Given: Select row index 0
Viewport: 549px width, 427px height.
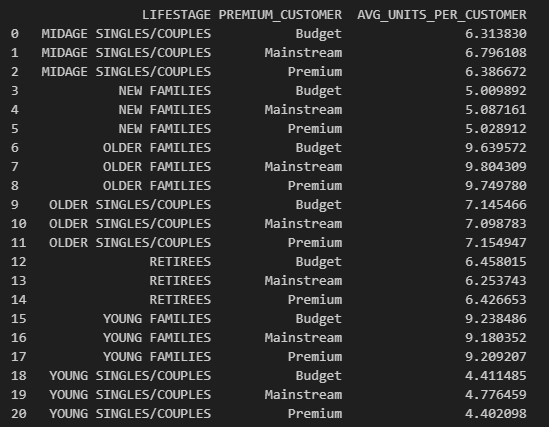Looking at the screenshot, I should click(x=15, y=34).
